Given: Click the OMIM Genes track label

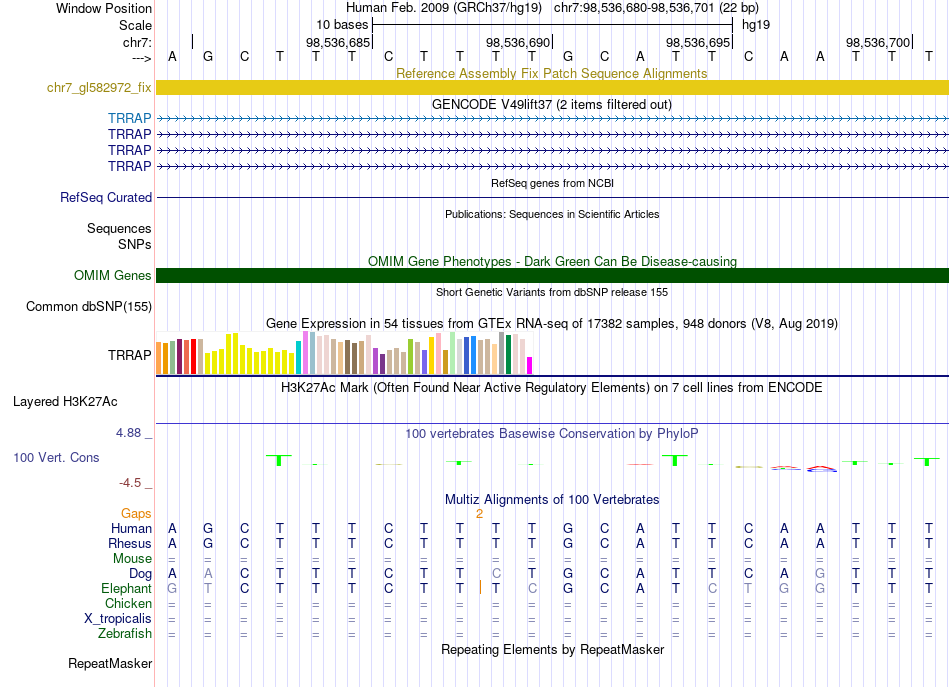Looking at the screenshot, I should pos(112,276).
